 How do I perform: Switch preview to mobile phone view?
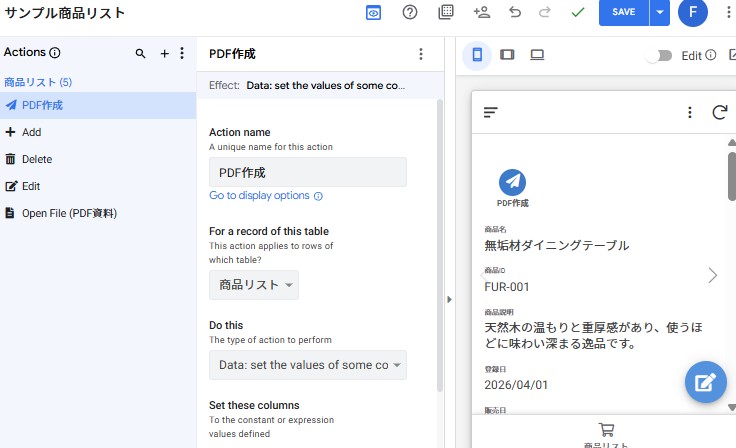477,55
